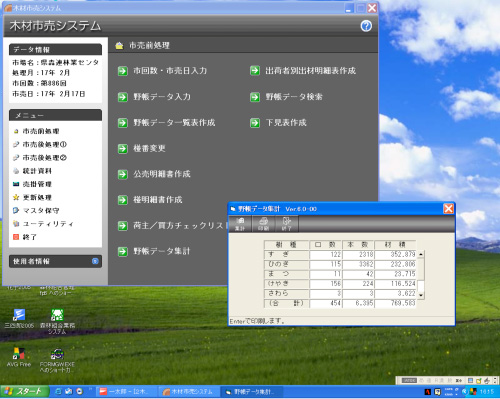
Task: Click the けやき 口数 value 156
Action: tap(325, 284)
